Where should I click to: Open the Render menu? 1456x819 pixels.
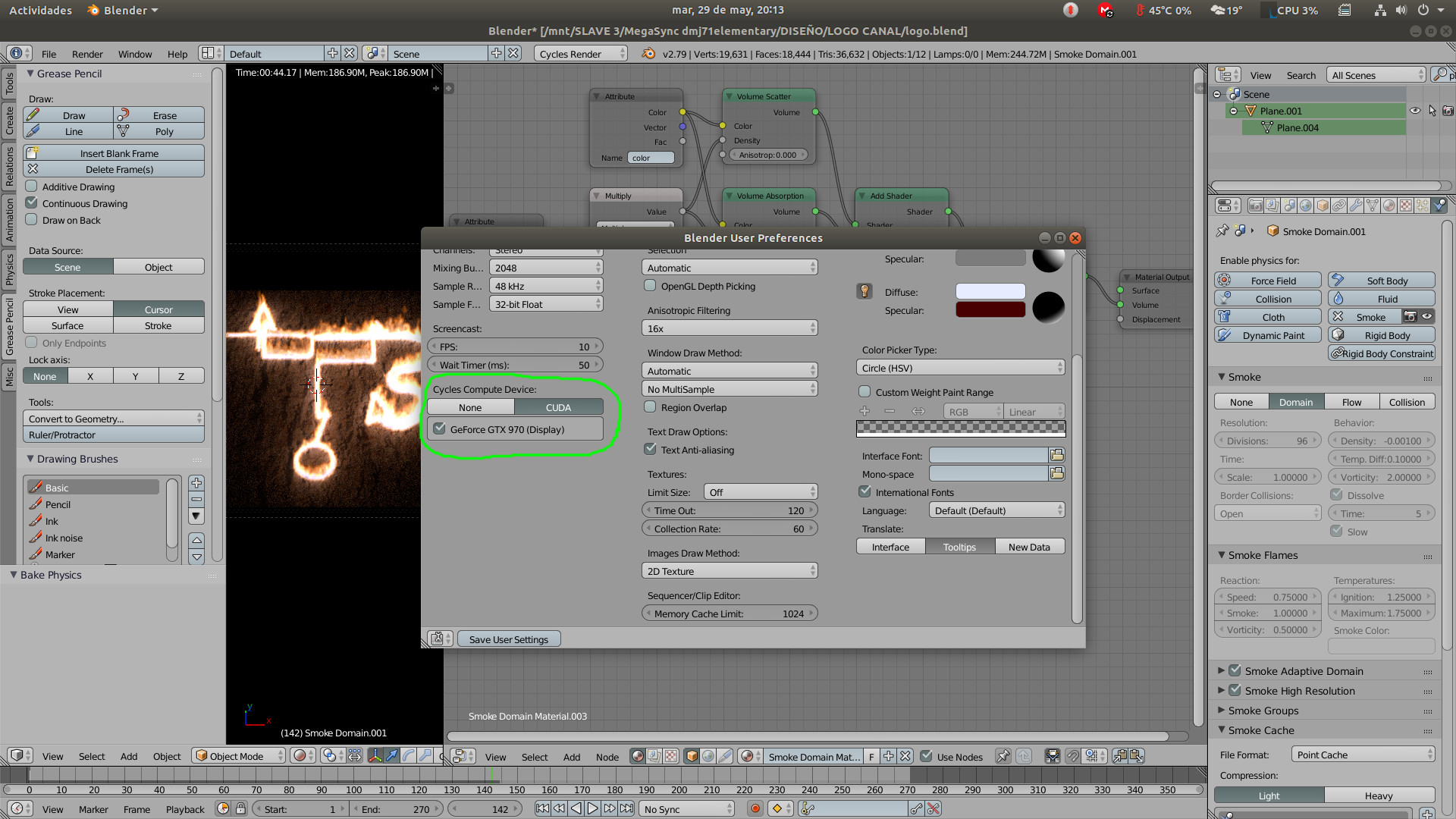pos(87,54)
